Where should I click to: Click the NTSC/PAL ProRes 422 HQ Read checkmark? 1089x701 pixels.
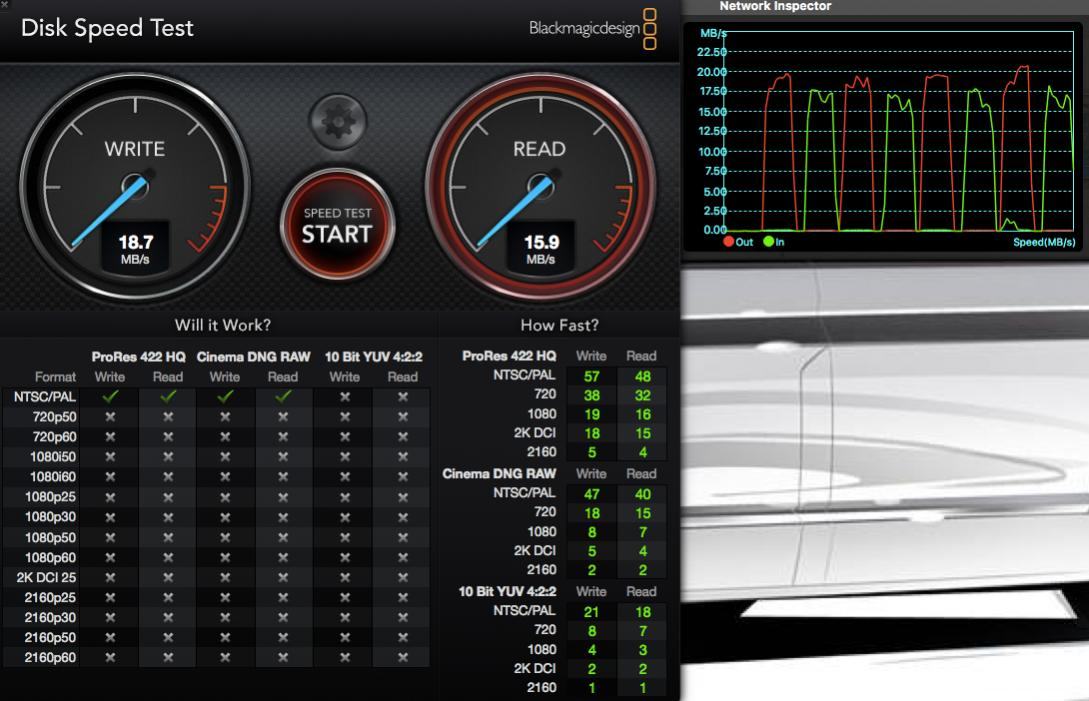pos(168,397)
